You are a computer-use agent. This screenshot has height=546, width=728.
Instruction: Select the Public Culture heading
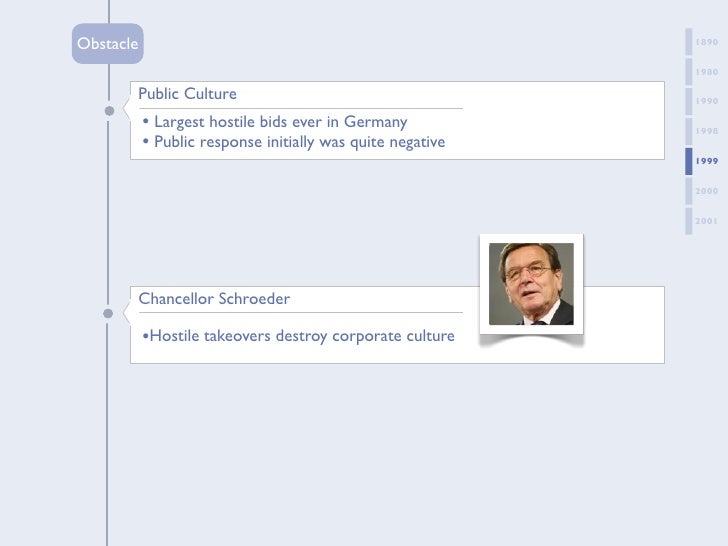click(x=188, y=94)
